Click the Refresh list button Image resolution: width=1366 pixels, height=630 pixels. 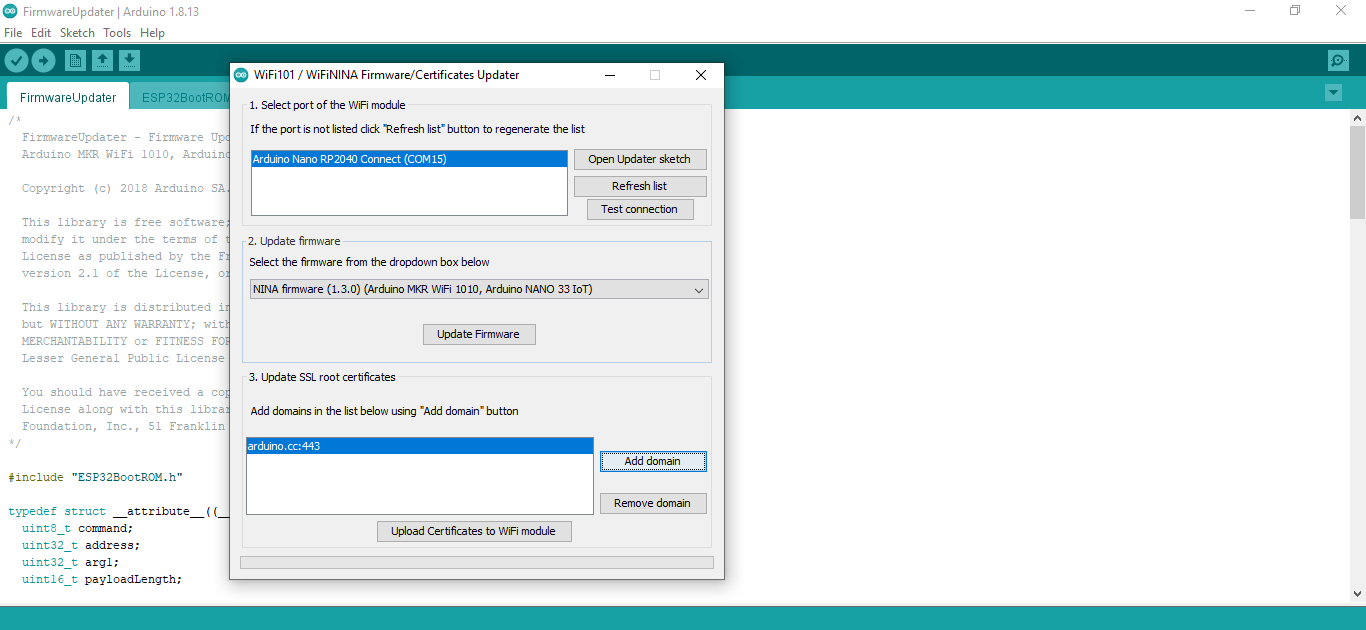[x=639, y=186]
